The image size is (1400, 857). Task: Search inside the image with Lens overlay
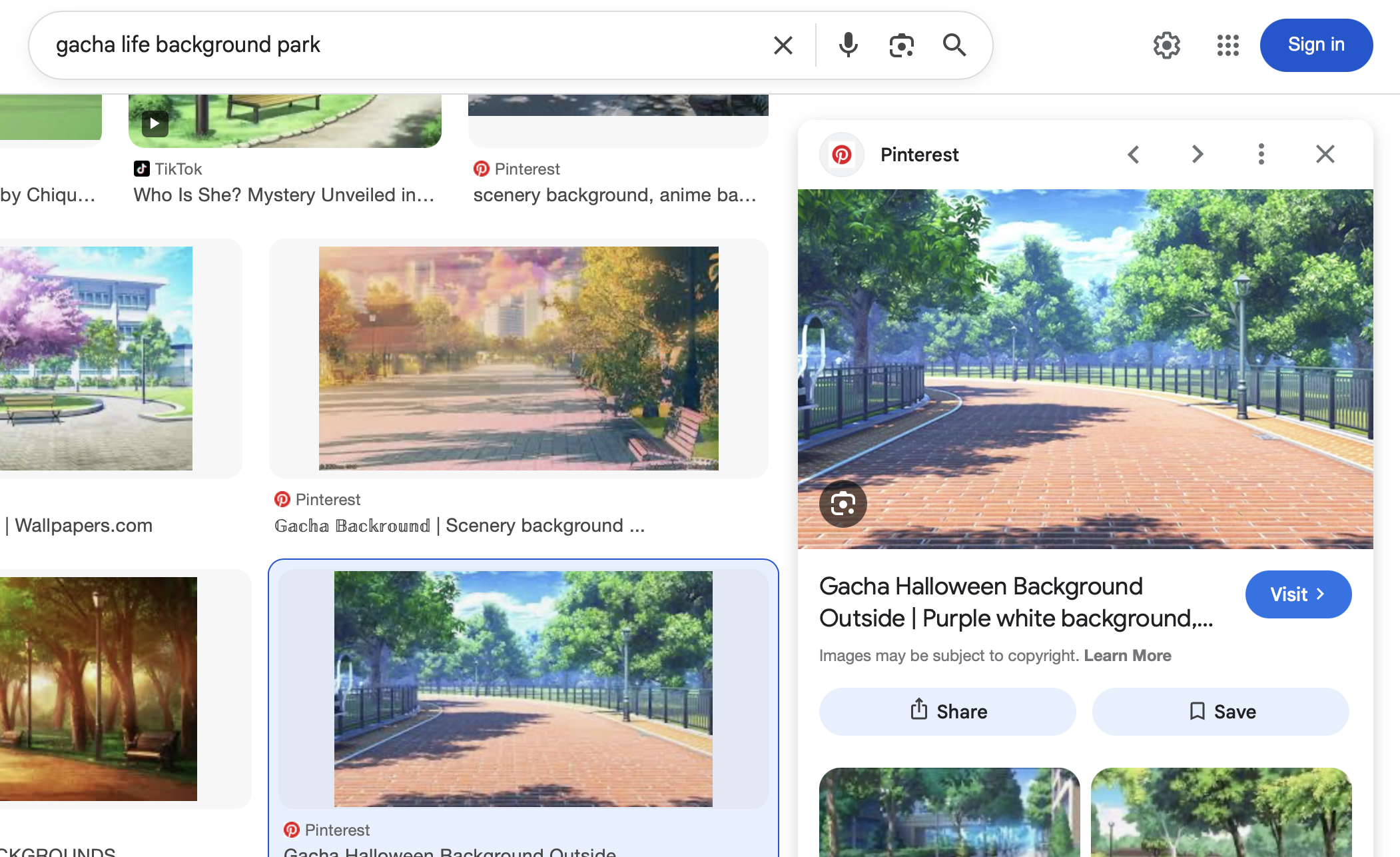tap(843, 504)
